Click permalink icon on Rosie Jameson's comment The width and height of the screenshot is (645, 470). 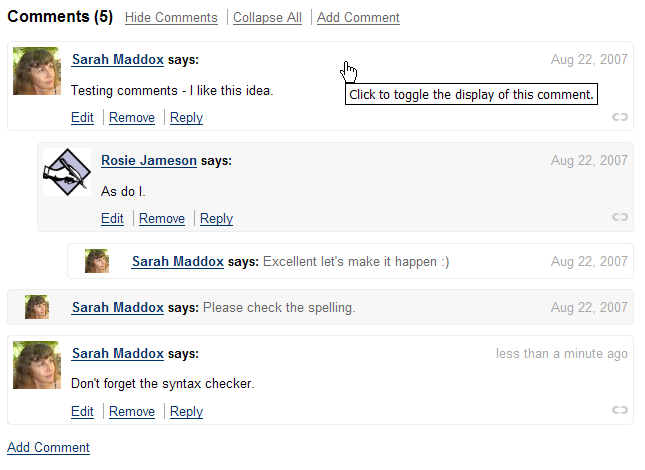[x=620, y=218]
